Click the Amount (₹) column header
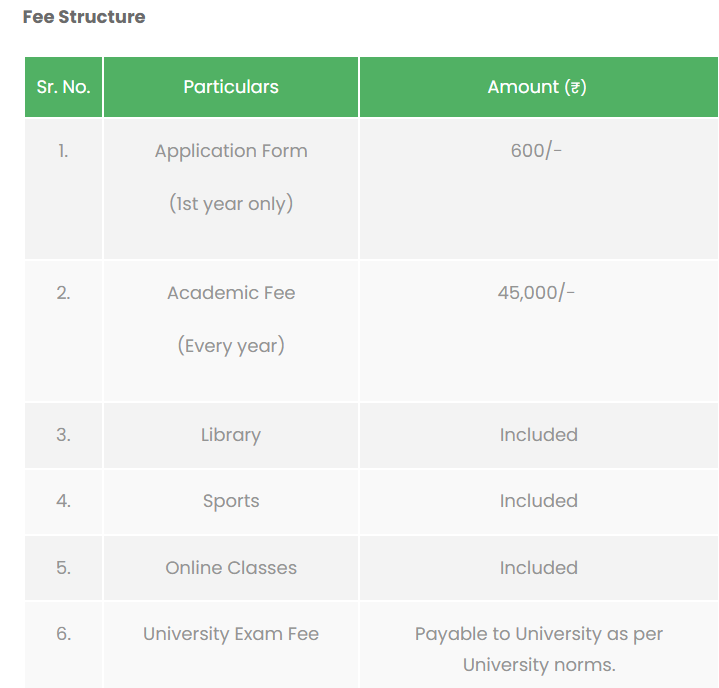Image resolution: width=719 pixels, height=688 pixels. tap(537, 87)
